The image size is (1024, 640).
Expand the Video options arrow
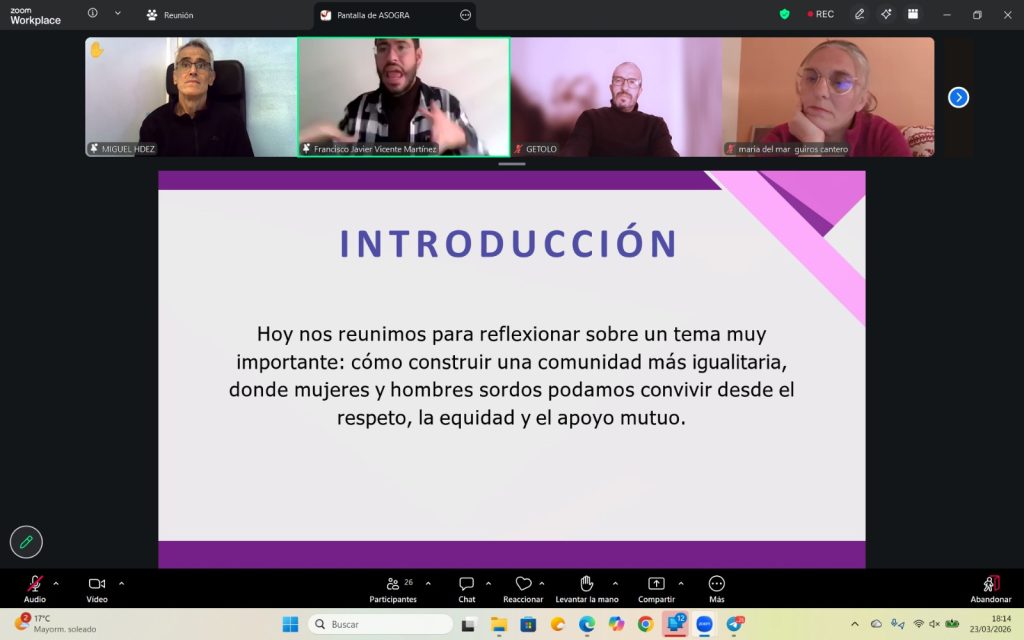click(122, 583)
